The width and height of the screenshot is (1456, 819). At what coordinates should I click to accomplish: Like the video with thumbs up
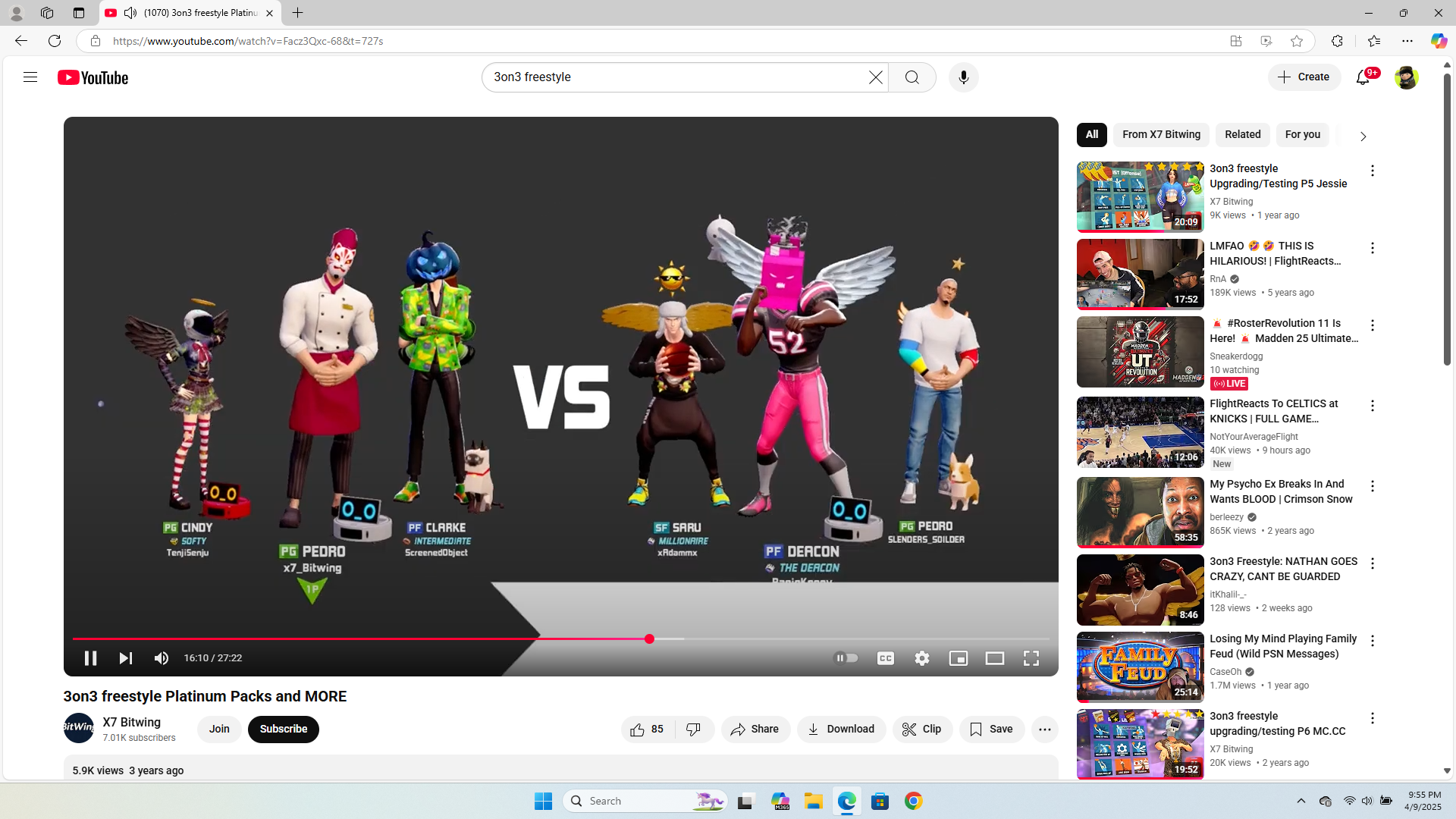pyautogui.click(x=648, y=730)
